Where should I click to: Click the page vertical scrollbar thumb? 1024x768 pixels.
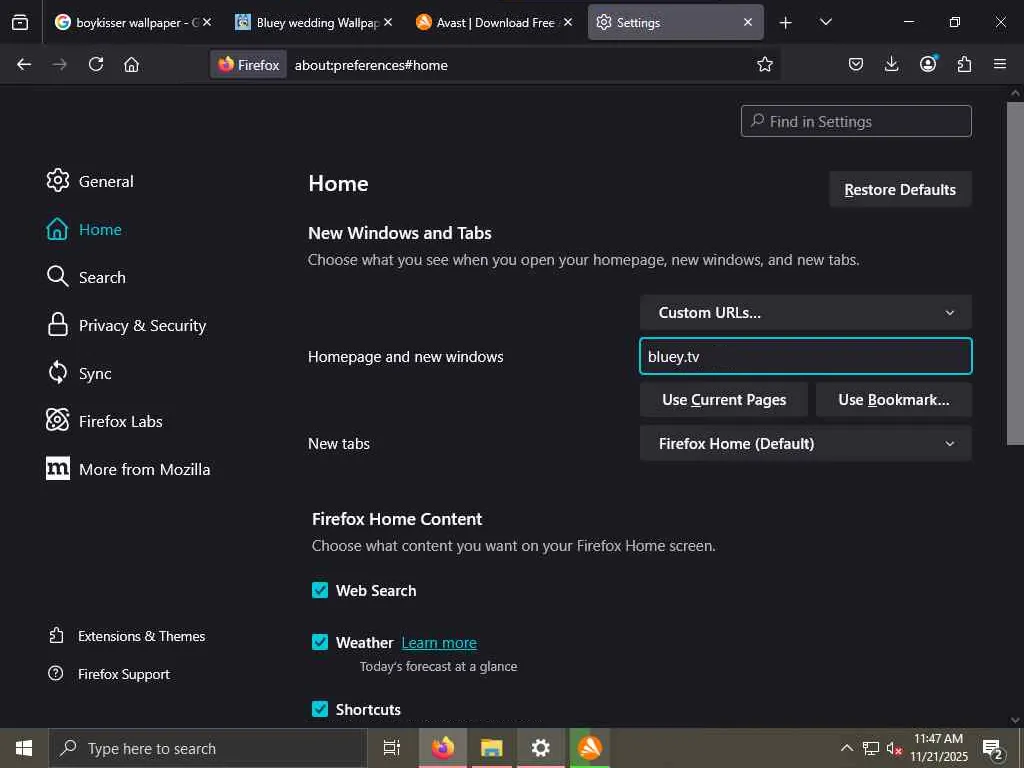[x=1015, y=273]
